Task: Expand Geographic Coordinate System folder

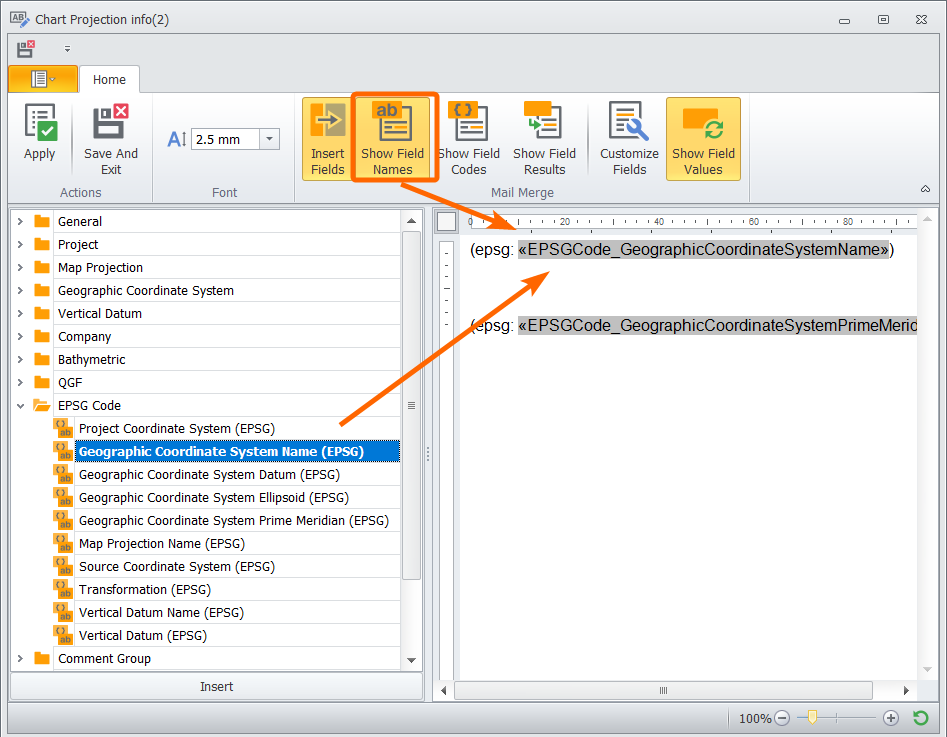Action: [21, 291]
